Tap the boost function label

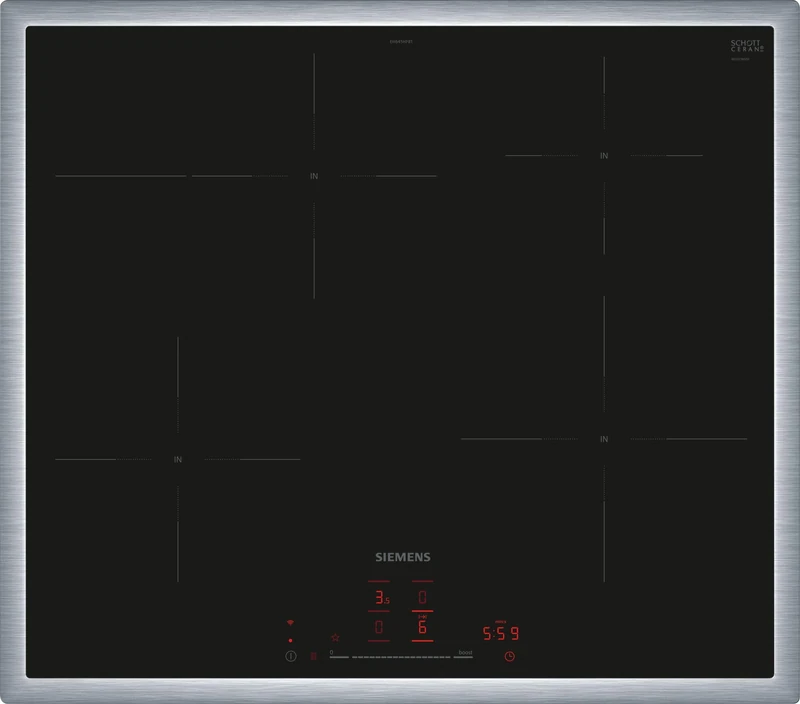click(x=466, y=652)
